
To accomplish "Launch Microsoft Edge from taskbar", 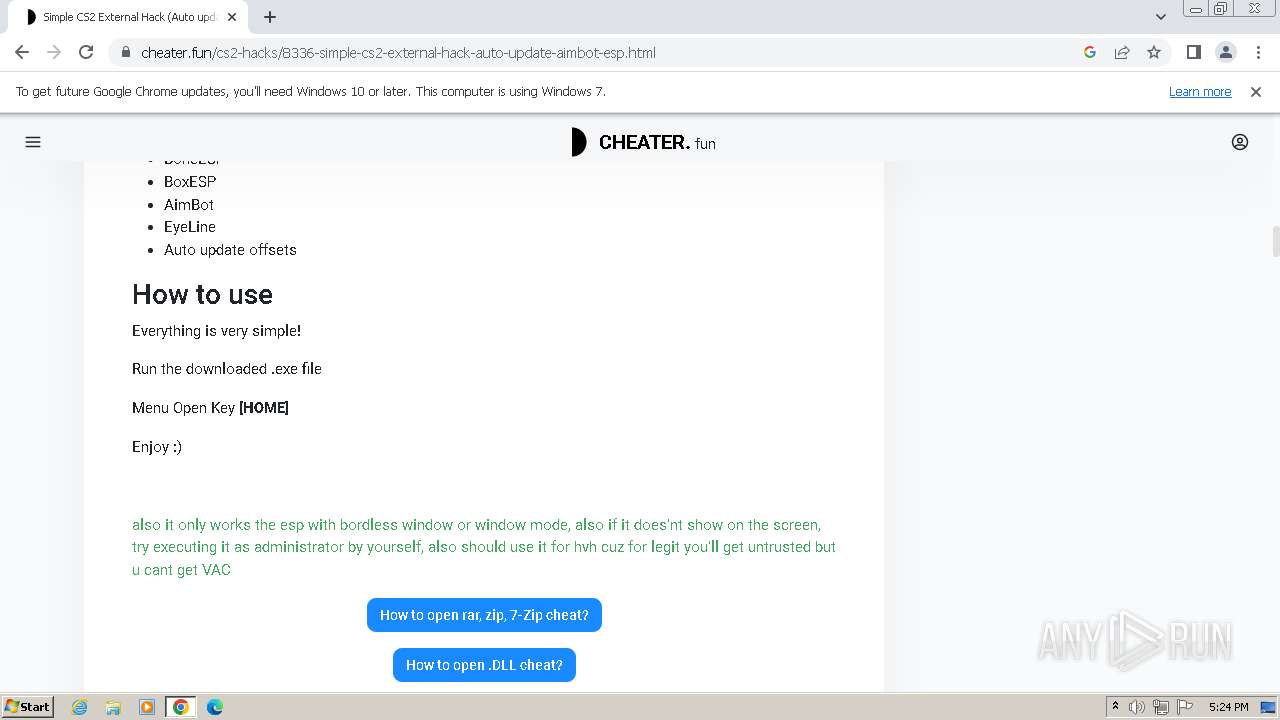I will 215,707.
